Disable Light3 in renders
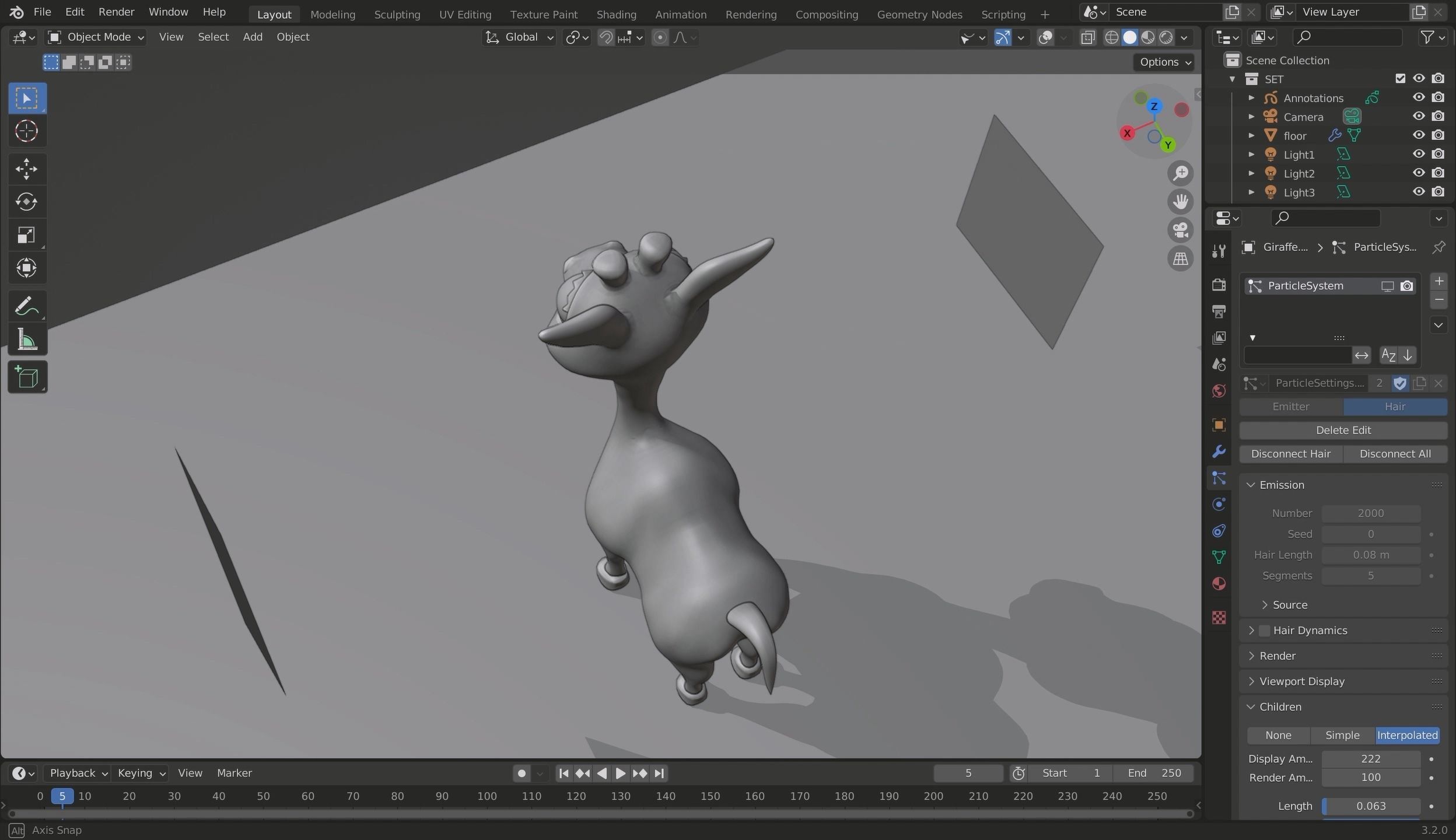Image resolution: width=1456 pixels, height=840 pixels. pos(1438,192)
